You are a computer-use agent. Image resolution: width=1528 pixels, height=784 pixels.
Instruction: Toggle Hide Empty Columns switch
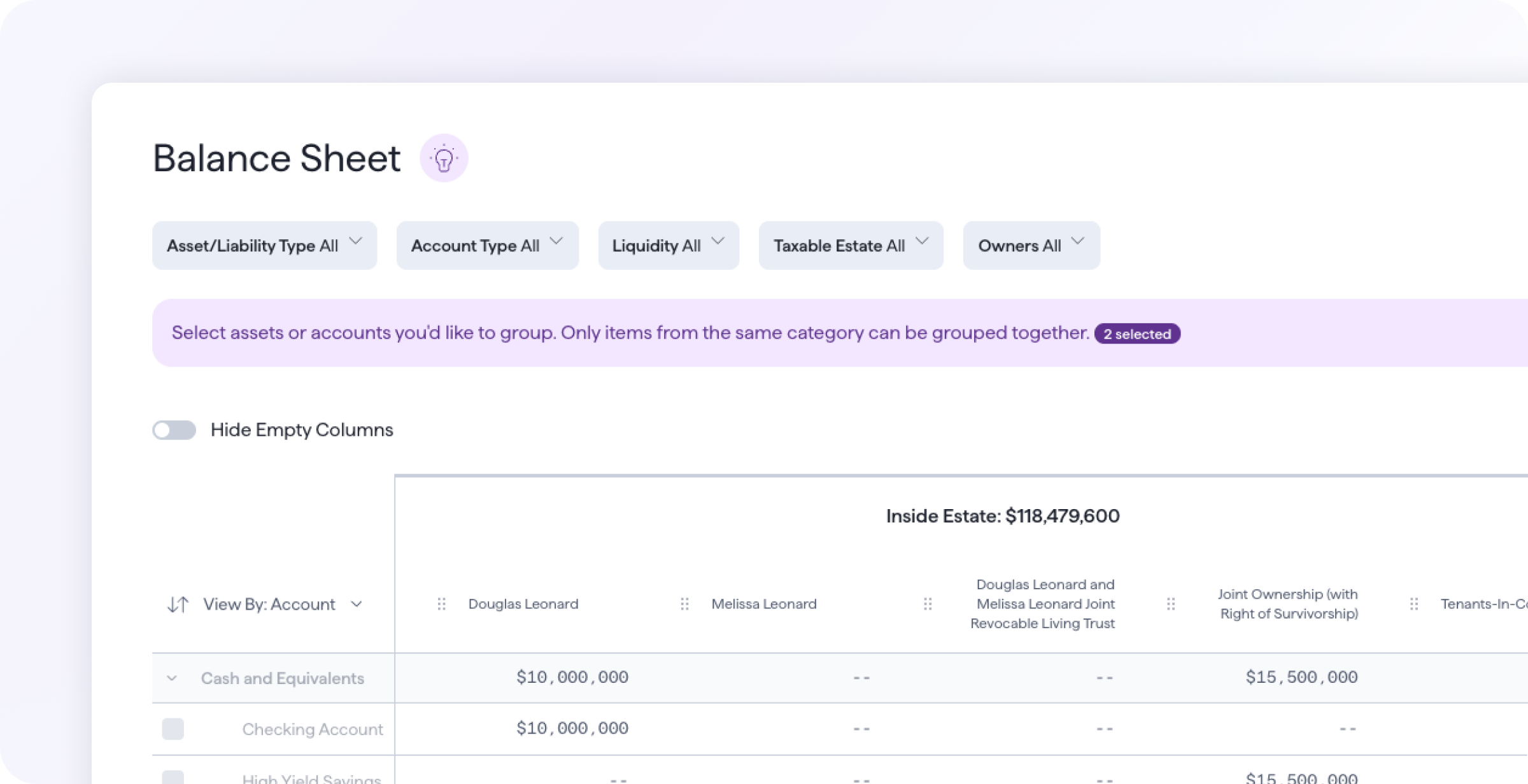point(174,430)
